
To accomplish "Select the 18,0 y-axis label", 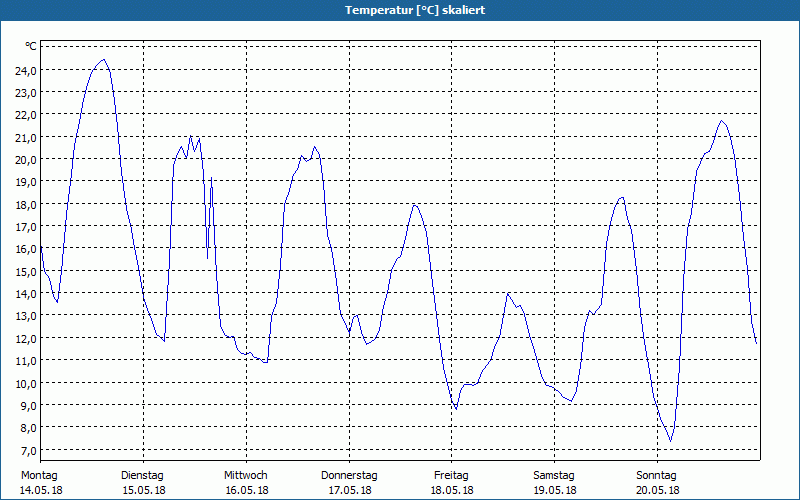I will 26,206.
